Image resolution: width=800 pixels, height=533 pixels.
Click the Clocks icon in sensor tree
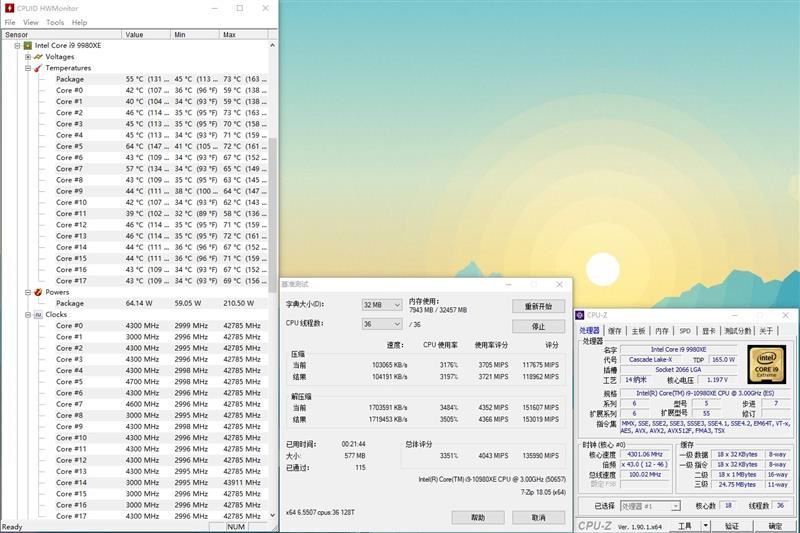[x=38, y=315]
